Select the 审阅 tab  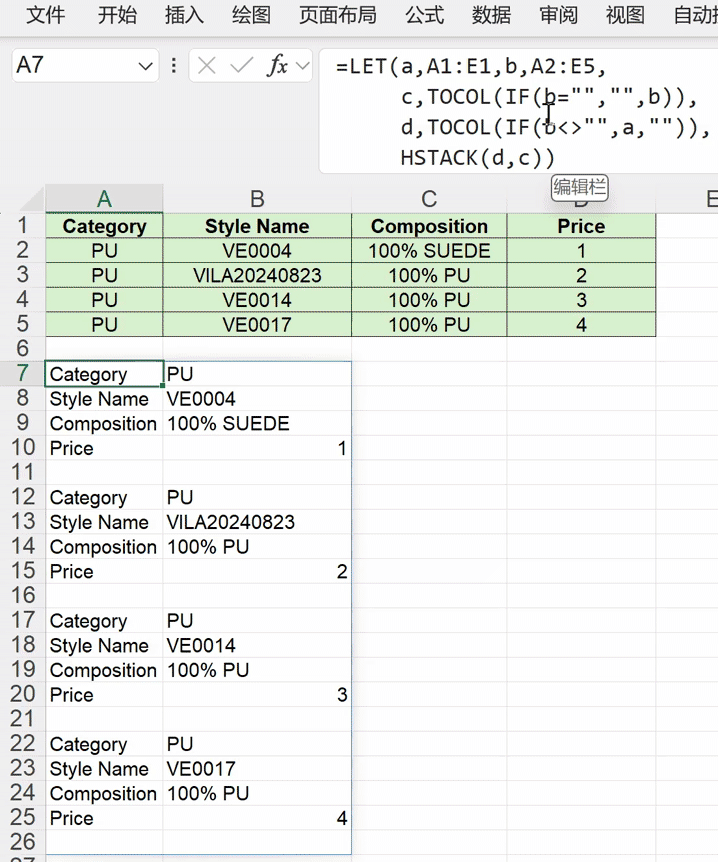[x=558, y=15]
